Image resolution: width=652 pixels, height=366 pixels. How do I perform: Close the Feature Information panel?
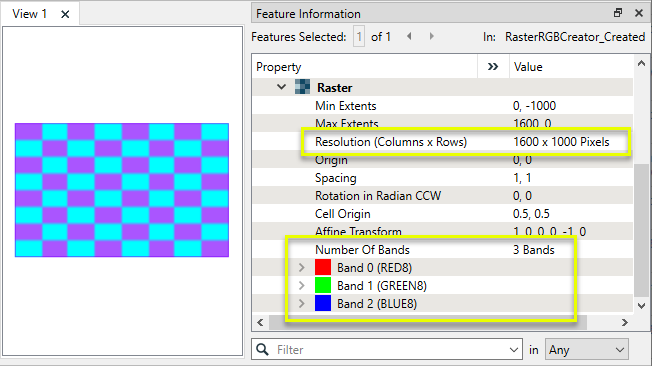tap(639, 13)
